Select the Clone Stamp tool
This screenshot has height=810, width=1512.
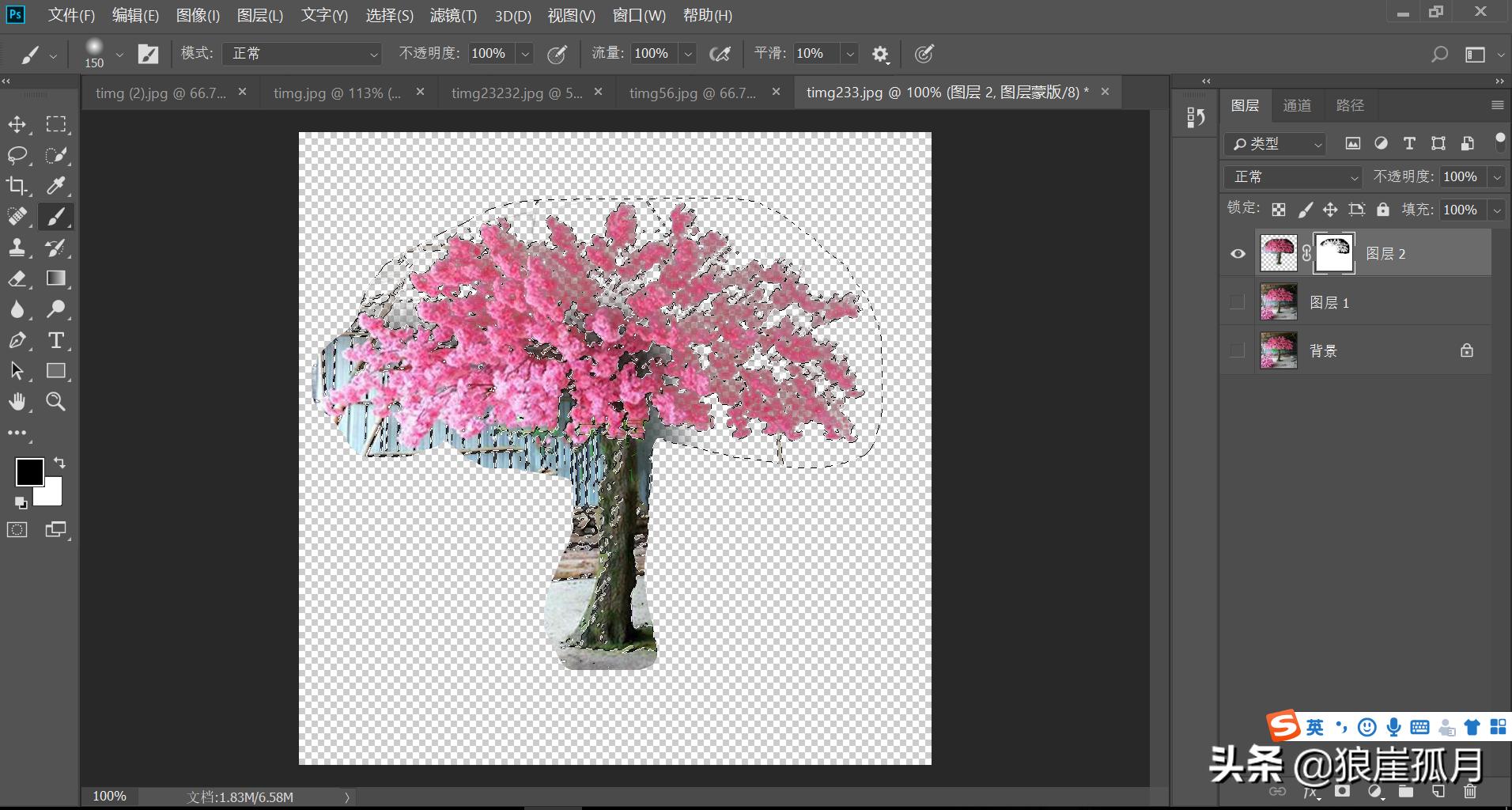pos(17,247)
